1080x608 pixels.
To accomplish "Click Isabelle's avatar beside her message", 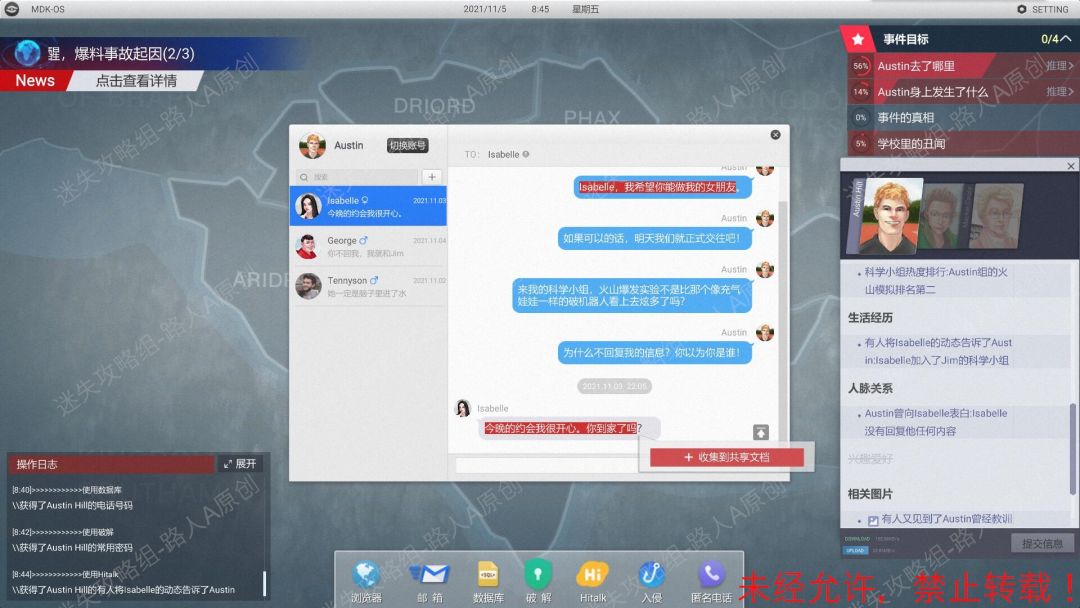I will click(463, 408).
